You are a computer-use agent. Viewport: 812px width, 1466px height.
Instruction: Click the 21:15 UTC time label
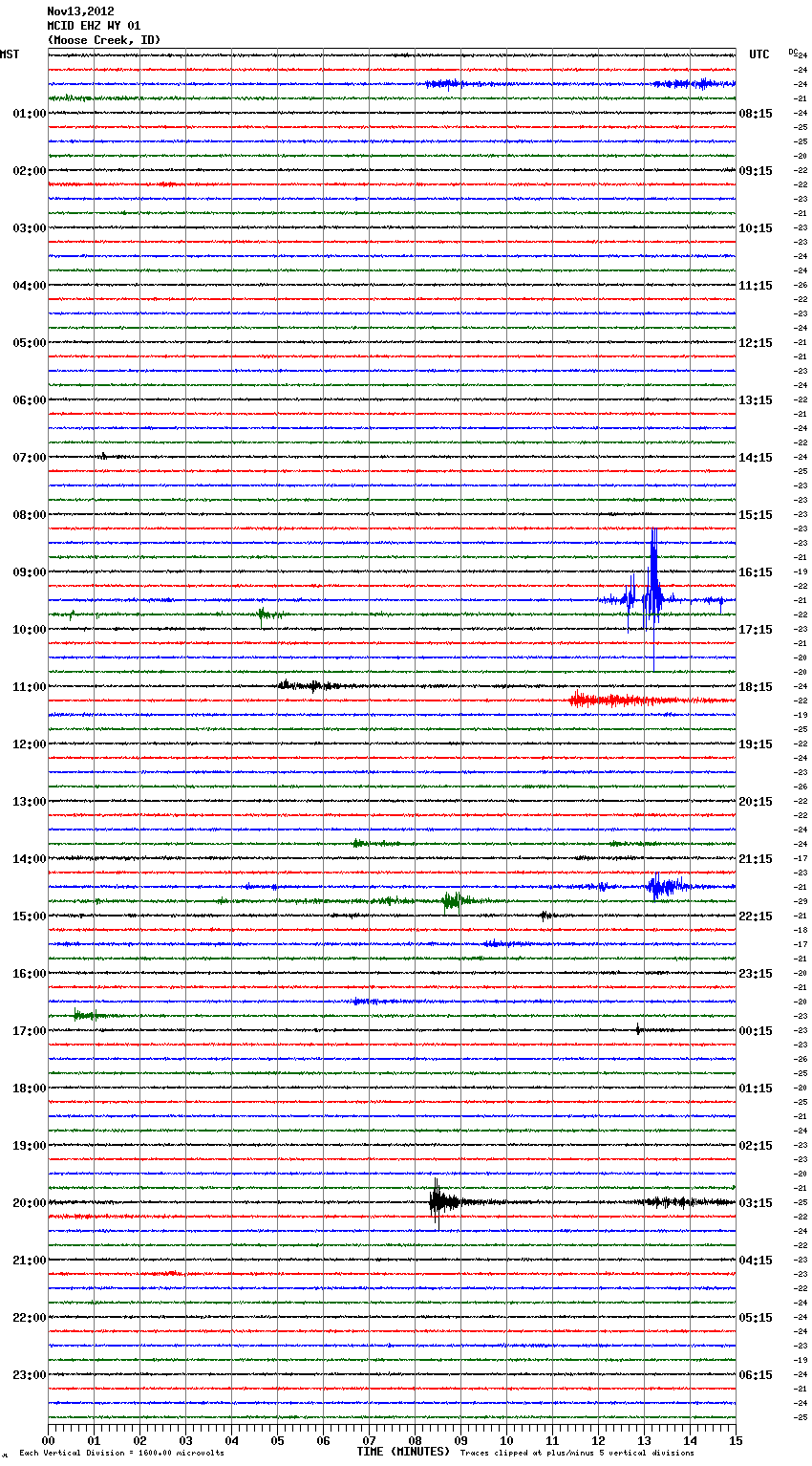tap(756, 859)
